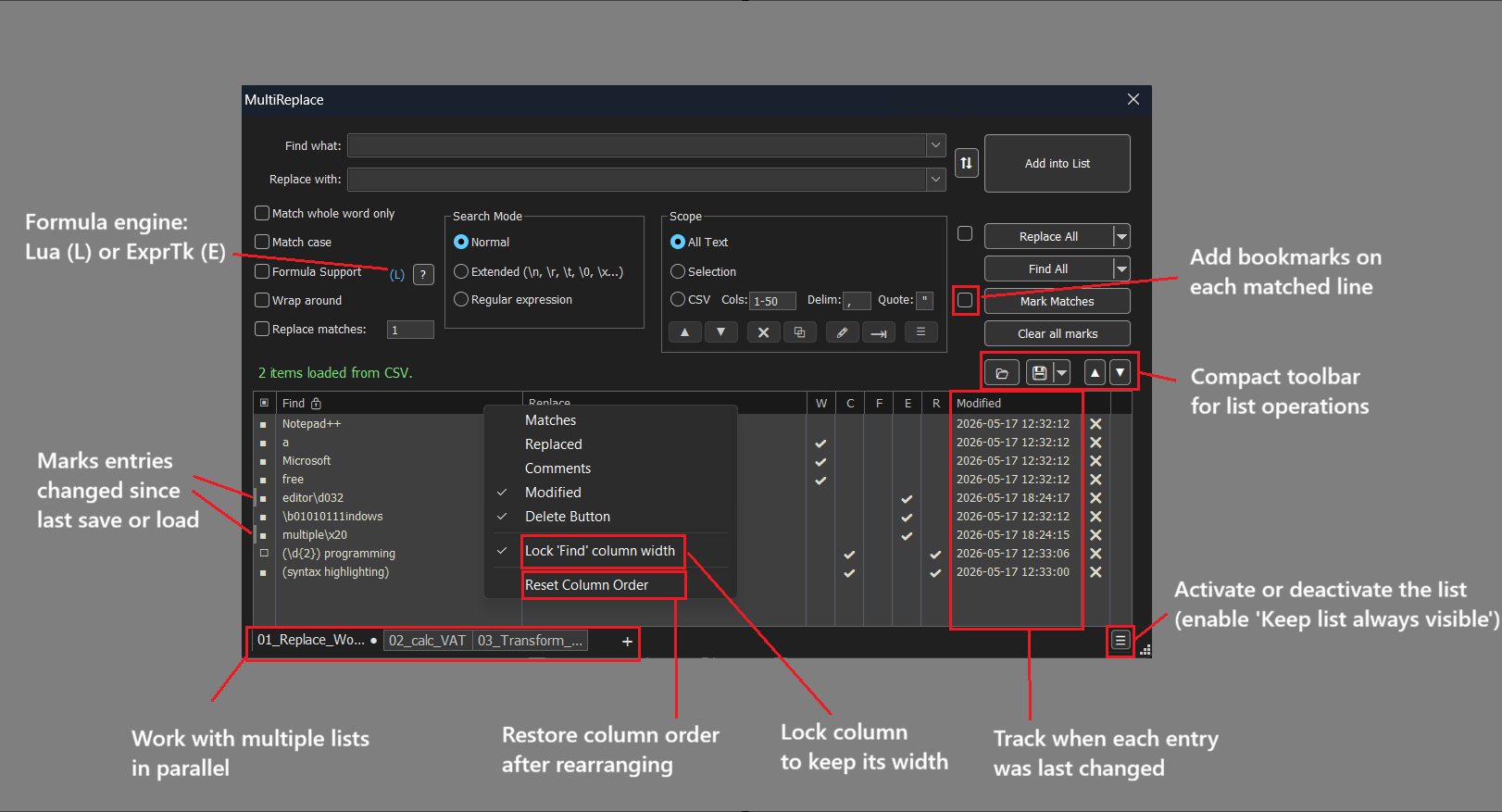Screen dimensions: 1502x812
Task: Click the Find All button
Action: (1048, 269)
